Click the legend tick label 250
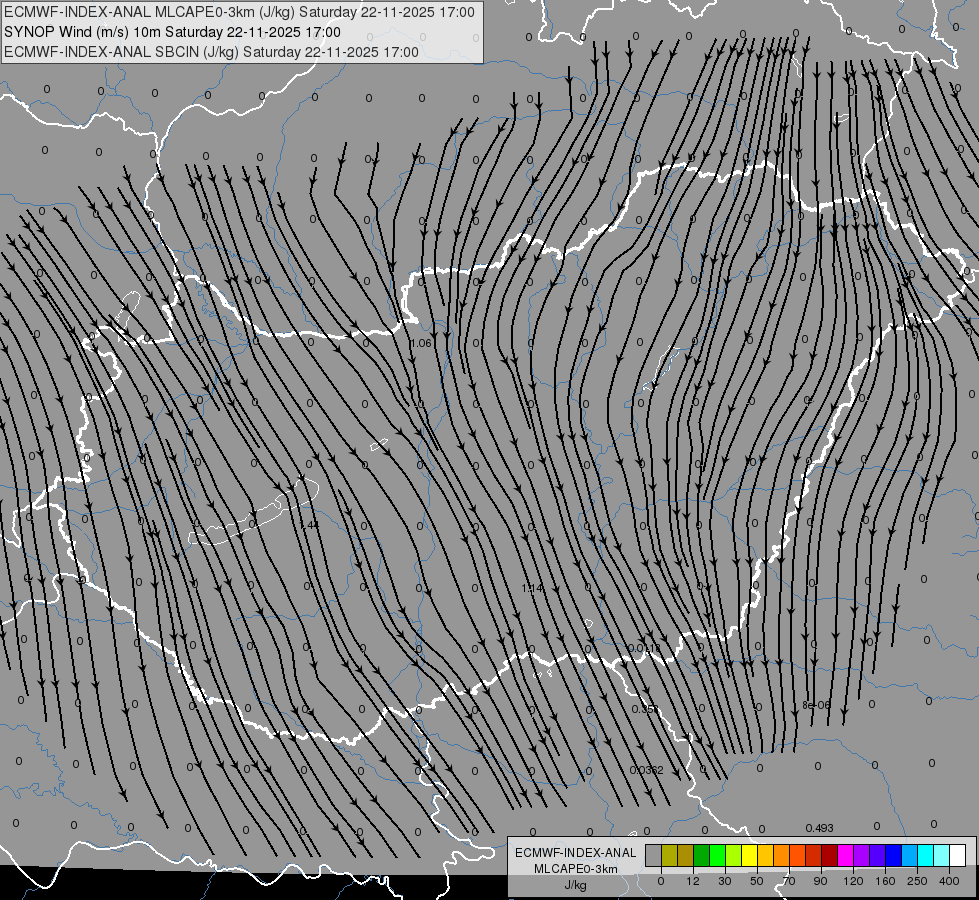 click(917, 881)
